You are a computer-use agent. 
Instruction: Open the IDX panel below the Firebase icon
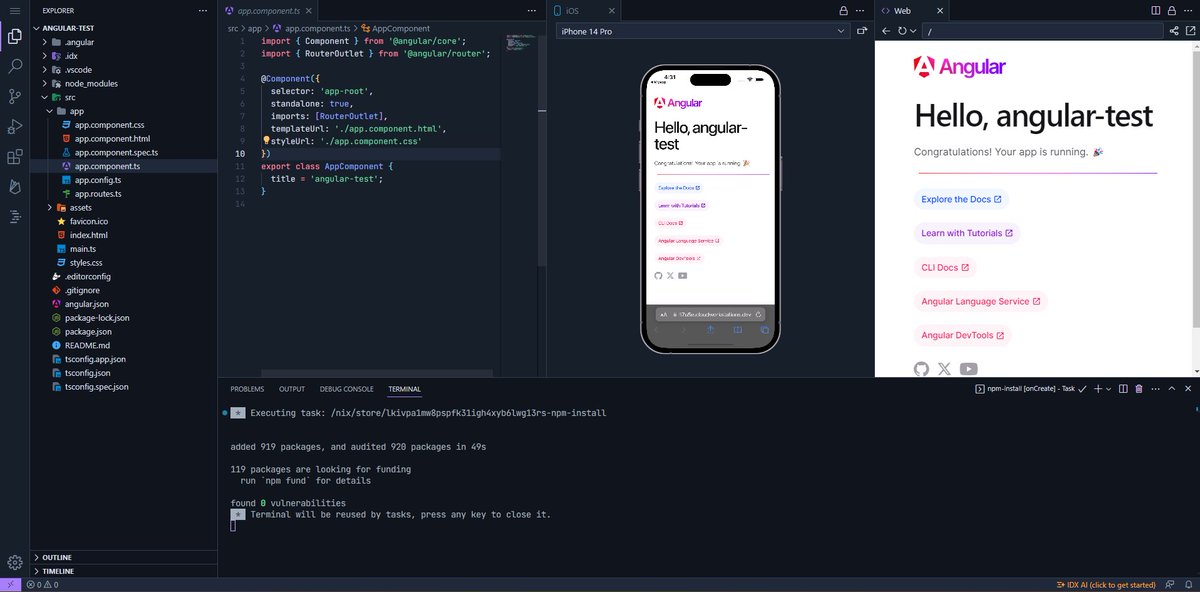[15, 216]
